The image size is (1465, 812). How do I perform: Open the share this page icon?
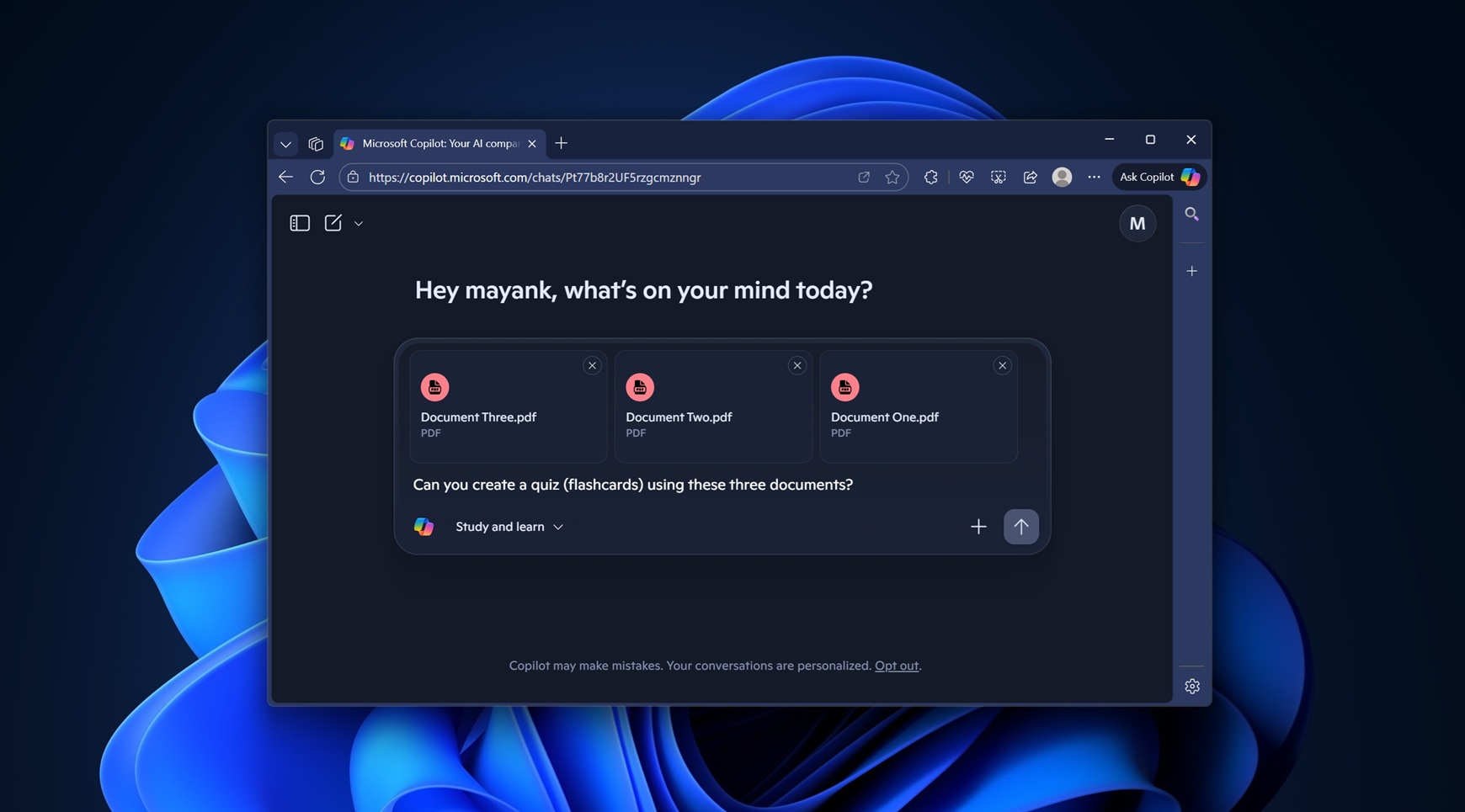click(1030, 177)
